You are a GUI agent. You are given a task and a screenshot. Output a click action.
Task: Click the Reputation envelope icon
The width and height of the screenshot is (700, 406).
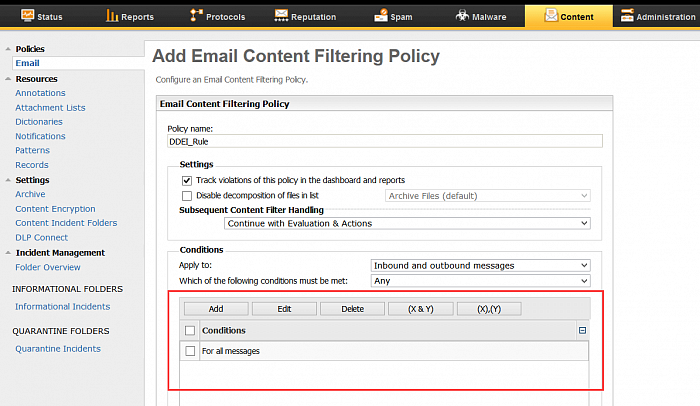(281, 16)
